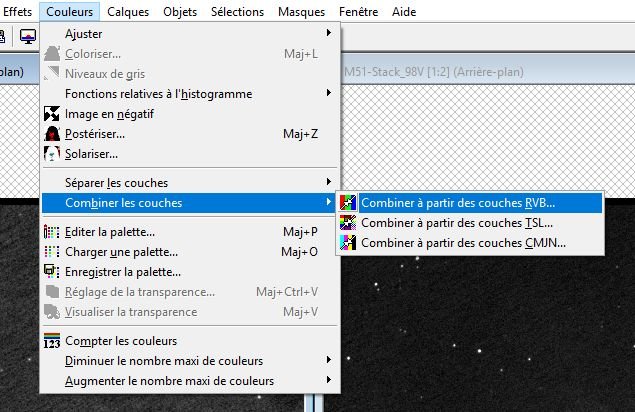Click the Enregistrer la palette disk icon
This screenshot has width=635, height=412.
(52, 271)
